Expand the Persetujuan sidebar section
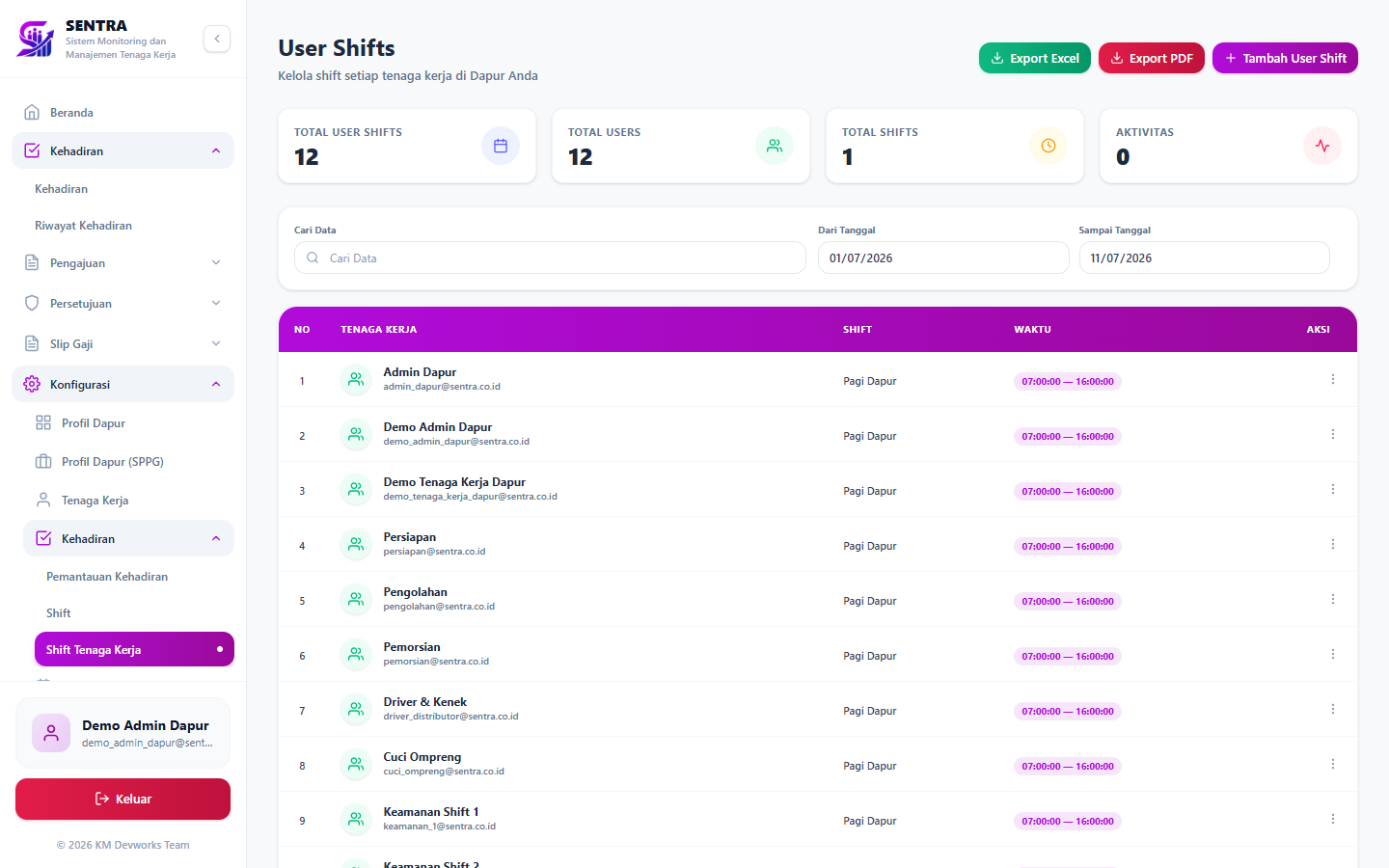 [x=123, y=303]
